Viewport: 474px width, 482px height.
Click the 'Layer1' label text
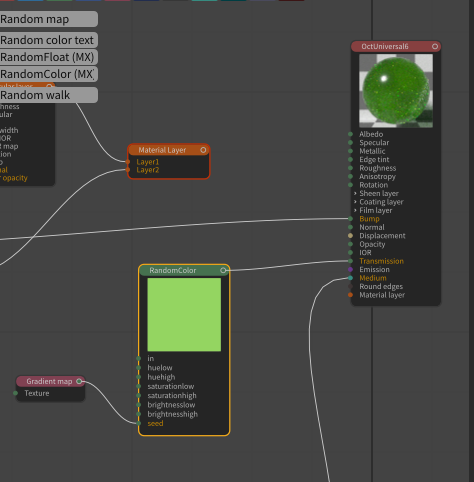[148, 162]
